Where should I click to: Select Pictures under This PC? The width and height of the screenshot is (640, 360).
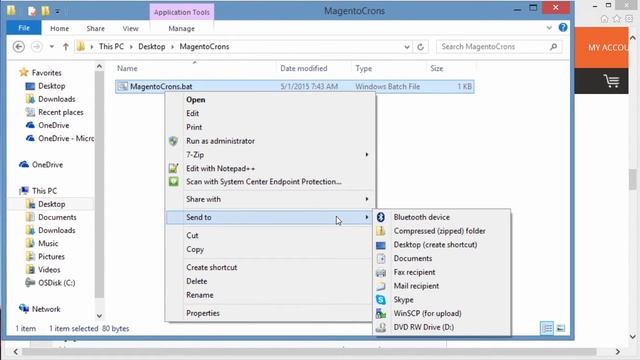point(51,256)
